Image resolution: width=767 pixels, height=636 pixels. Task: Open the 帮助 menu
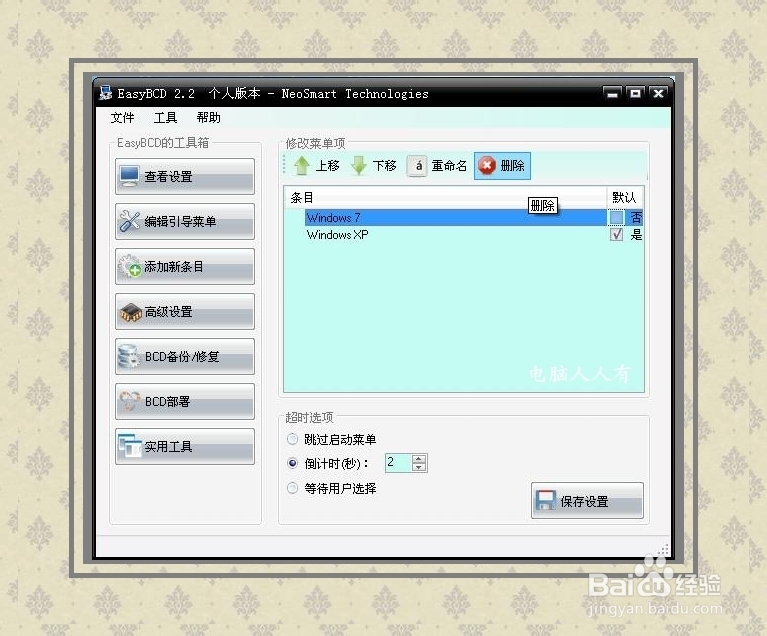pos(208,117)
